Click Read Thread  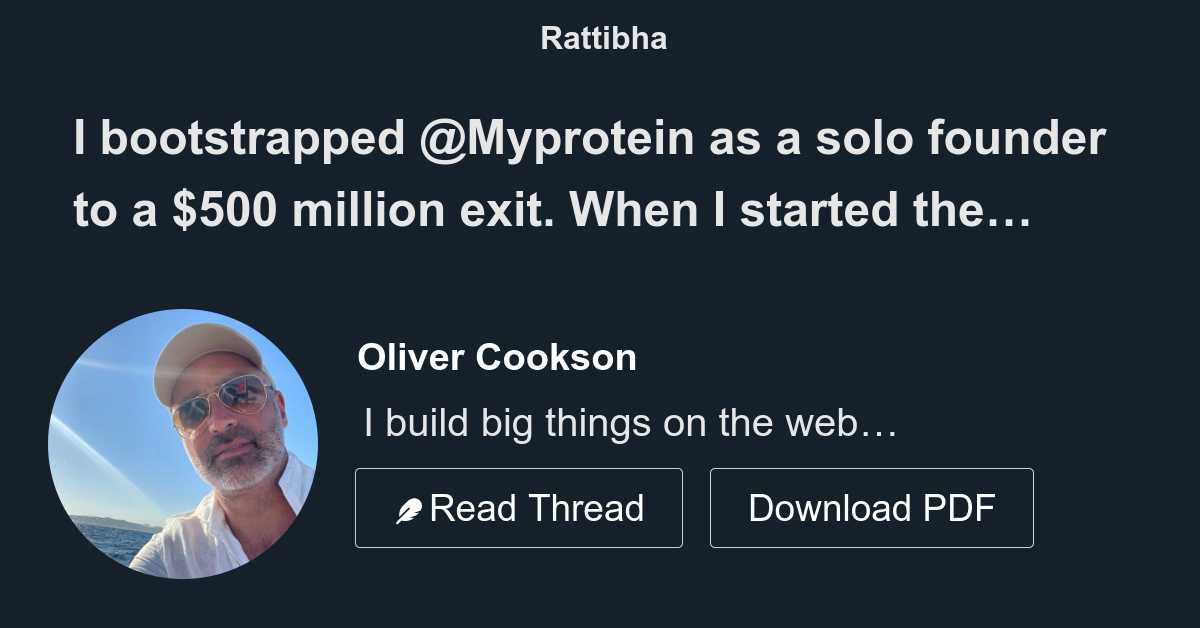pyautogui.click(x=519, y=507)
